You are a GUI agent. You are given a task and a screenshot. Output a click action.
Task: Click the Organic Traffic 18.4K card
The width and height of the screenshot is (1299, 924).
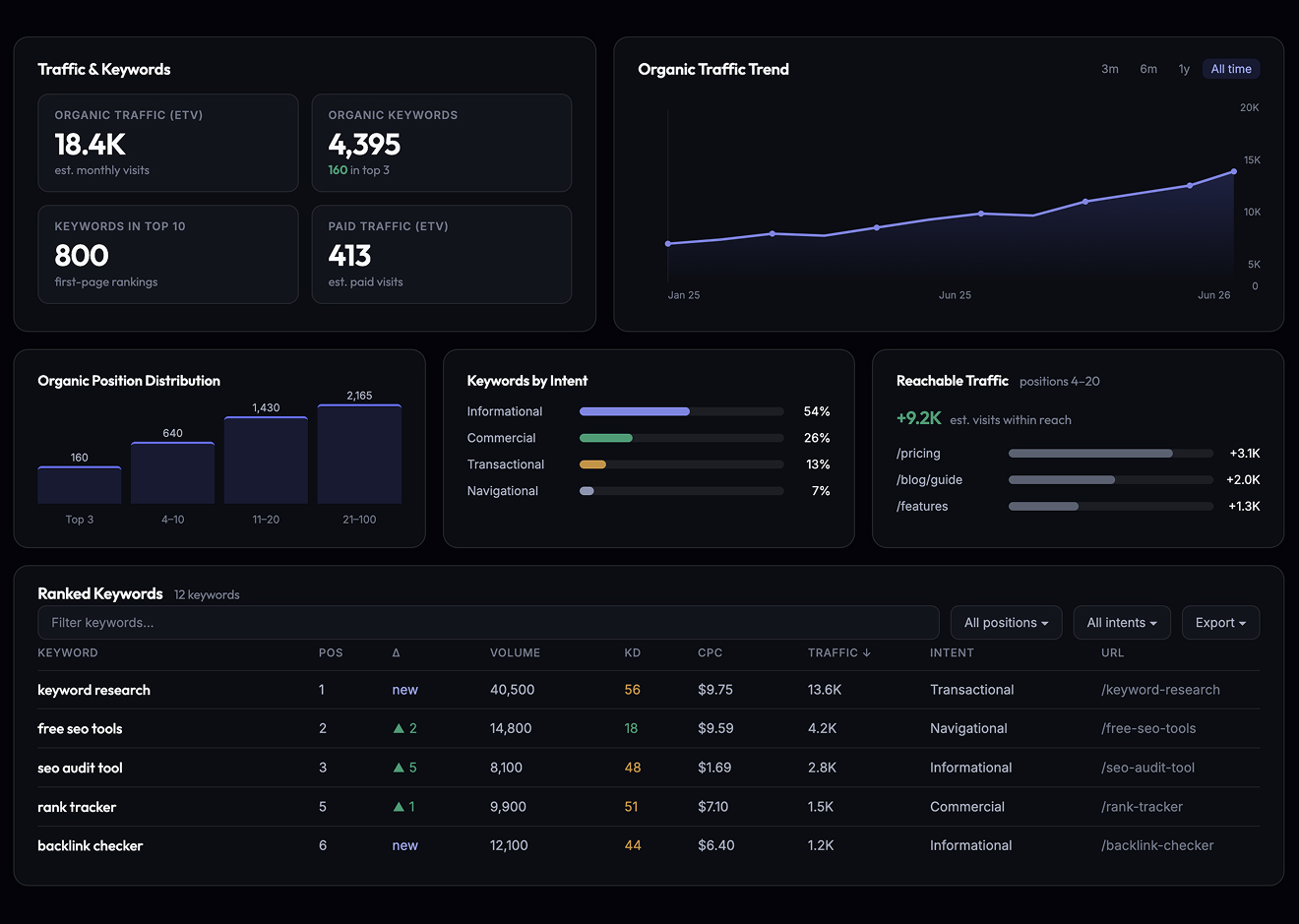pos(168,143)
